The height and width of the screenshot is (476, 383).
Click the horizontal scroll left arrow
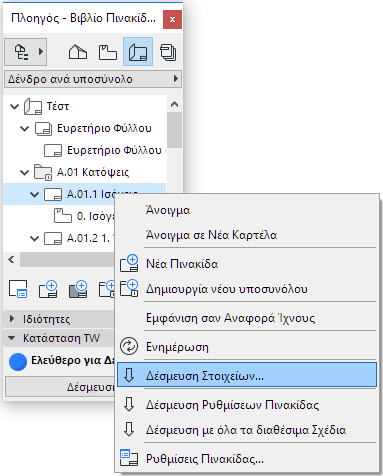coord(11,259)
